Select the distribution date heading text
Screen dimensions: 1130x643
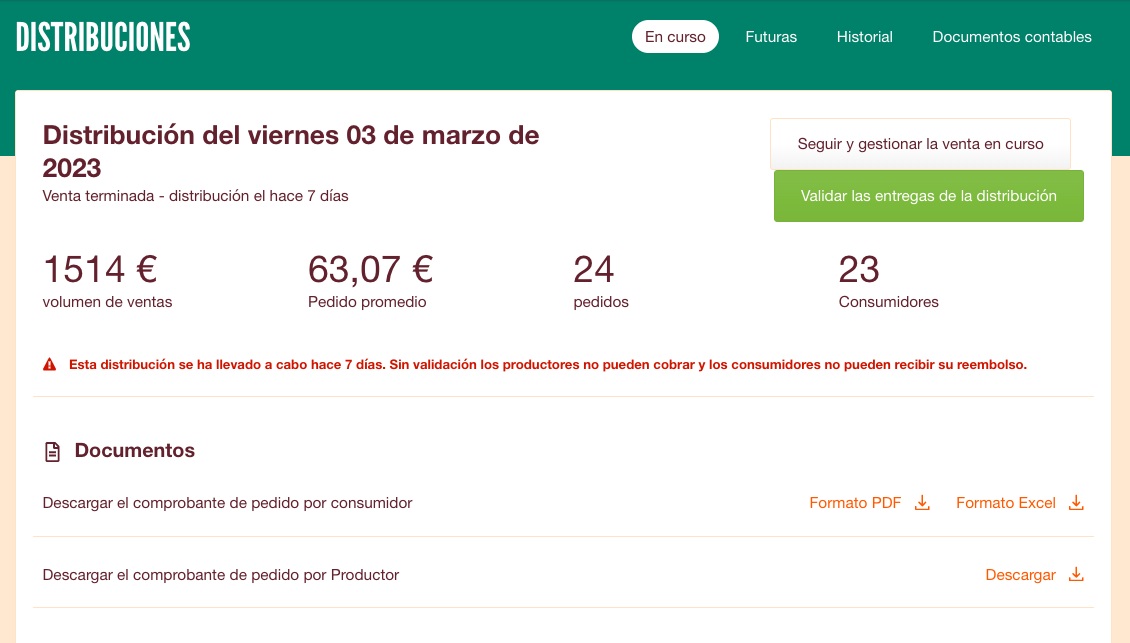(291, 151)
